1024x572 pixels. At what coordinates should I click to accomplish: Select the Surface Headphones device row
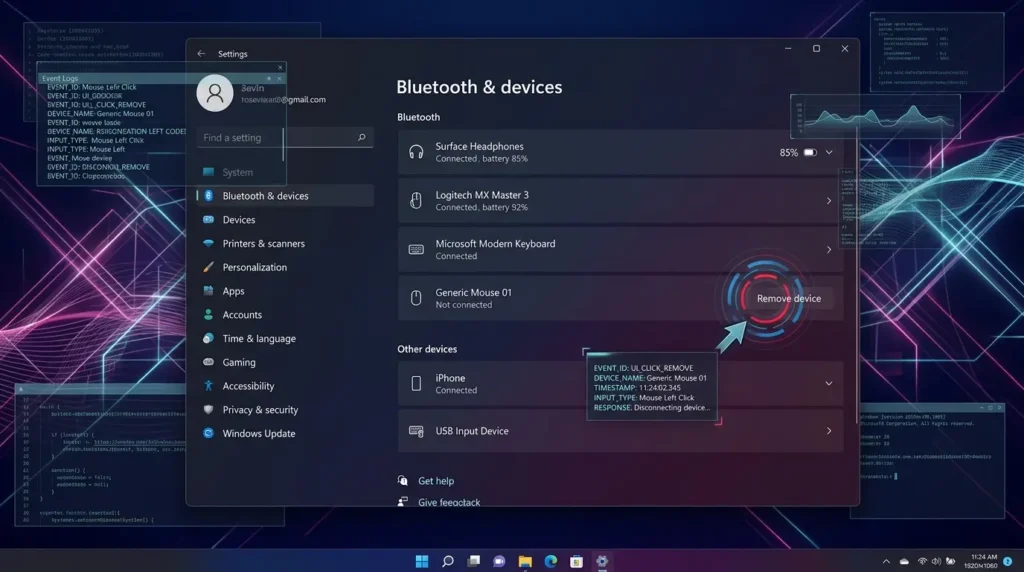tap(620, 152)
